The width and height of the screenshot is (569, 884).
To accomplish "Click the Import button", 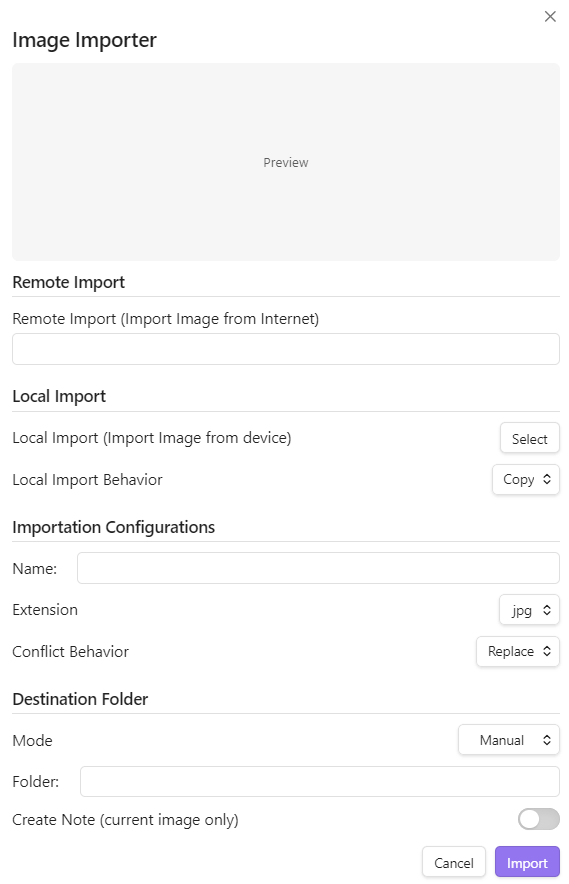I will click(x=527, y=863).
